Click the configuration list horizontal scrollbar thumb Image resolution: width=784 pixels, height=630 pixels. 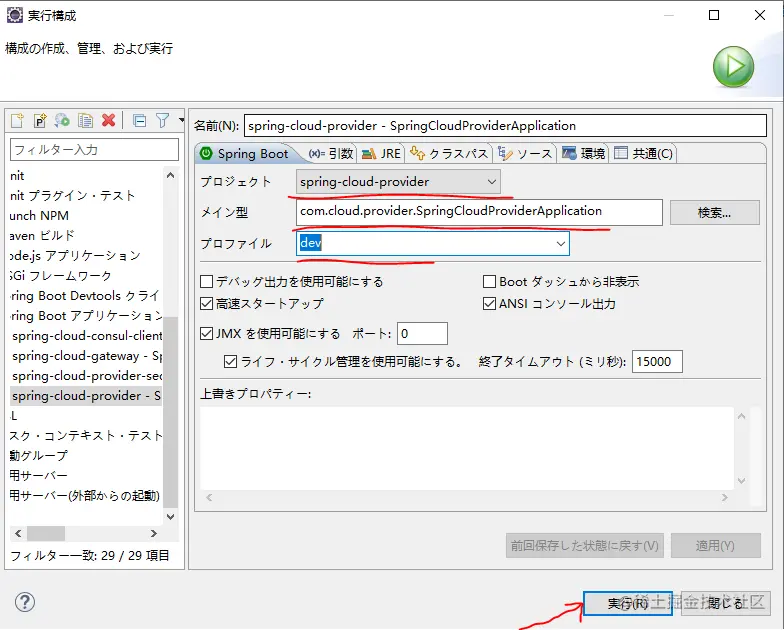click(x=46, y=534)
